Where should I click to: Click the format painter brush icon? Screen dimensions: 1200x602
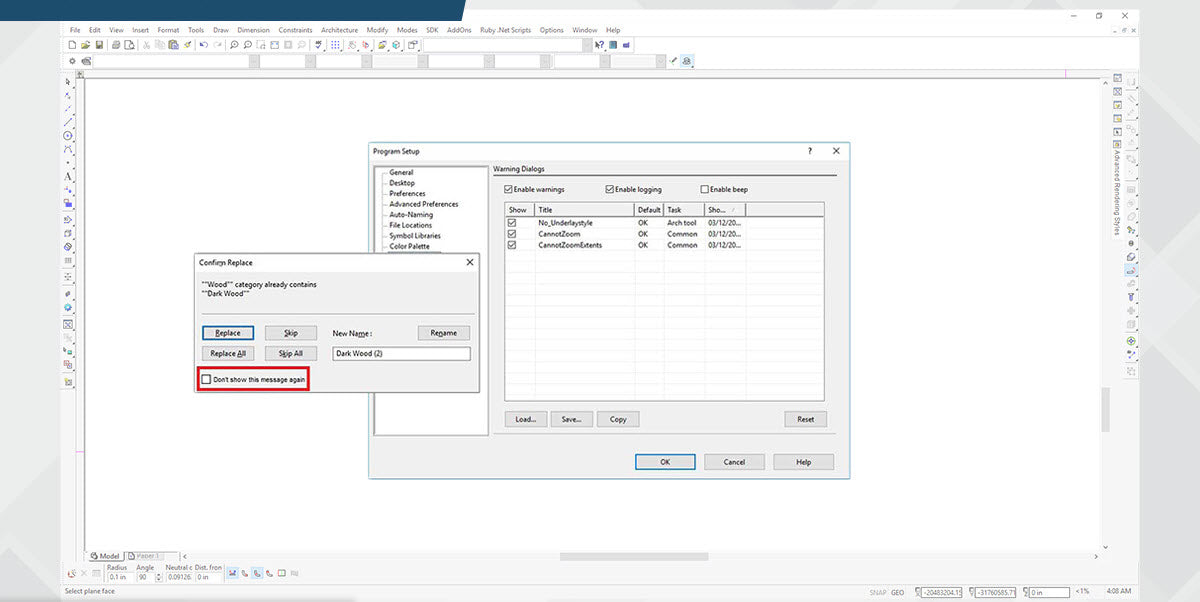click(x=188, y=45)
